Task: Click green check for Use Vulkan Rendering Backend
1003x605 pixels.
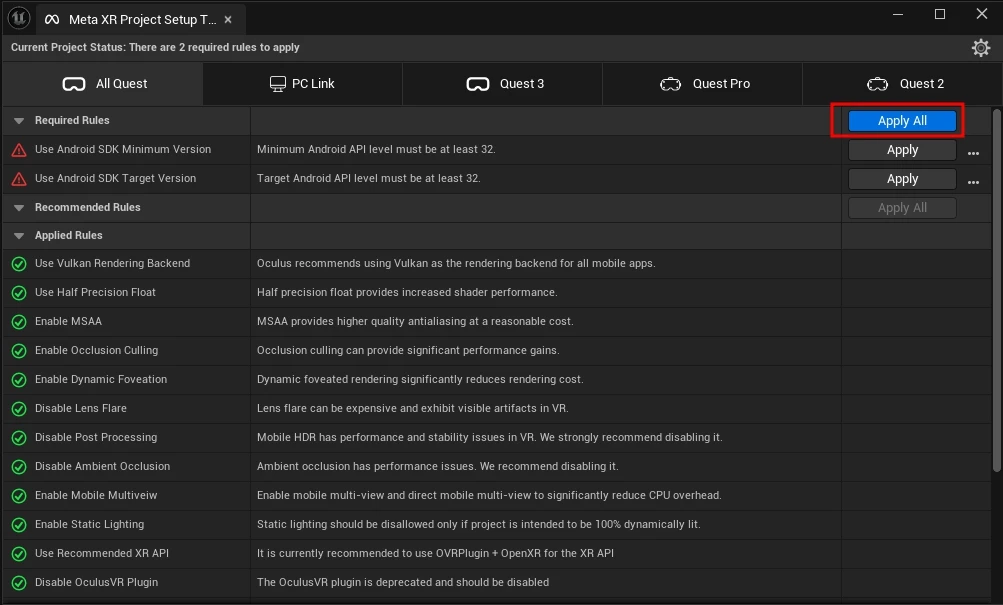Action: [19, 263]
